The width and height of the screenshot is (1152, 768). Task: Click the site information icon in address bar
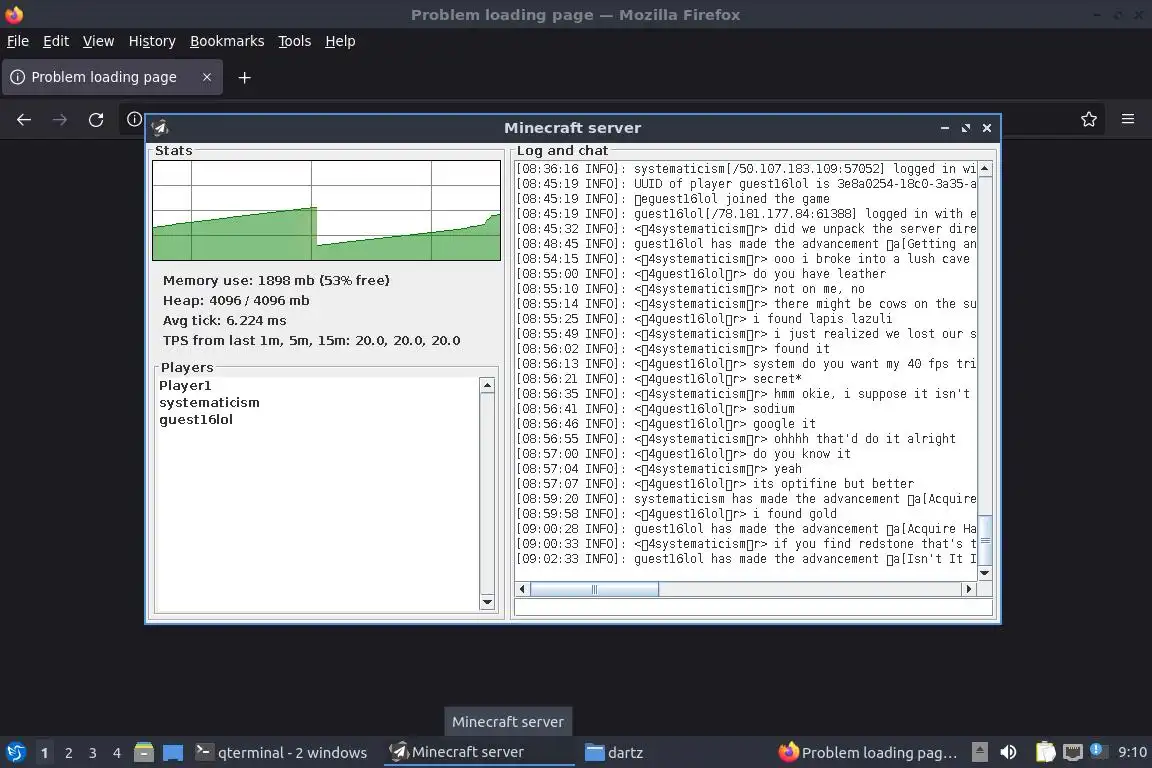click(134, 119)
